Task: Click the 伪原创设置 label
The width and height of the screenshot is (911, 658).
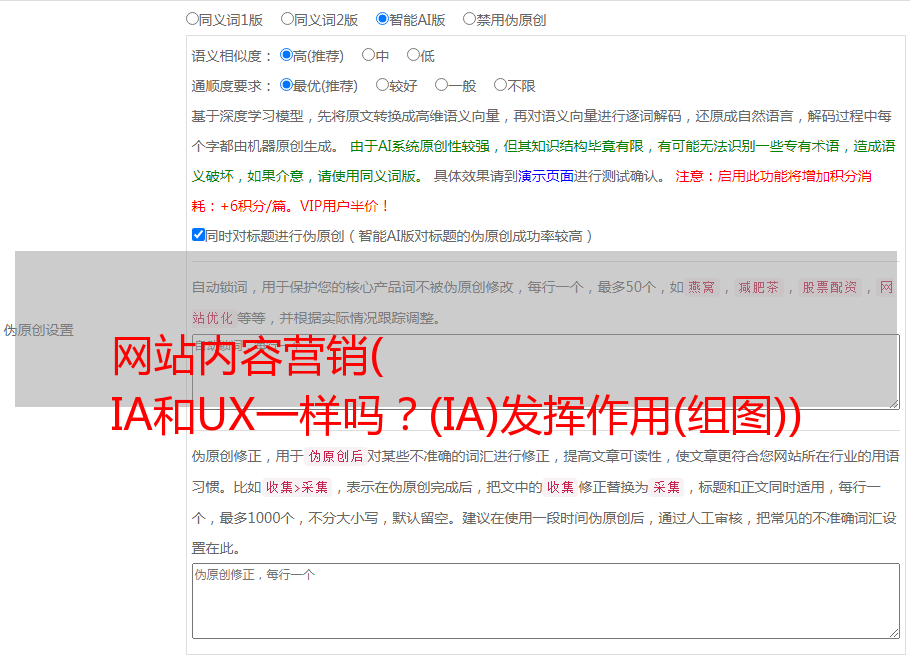Action: (39, 330)
